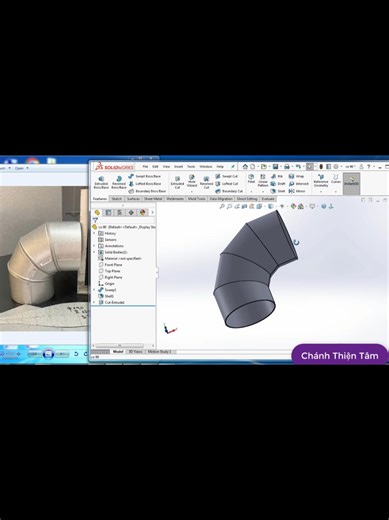Open the Help menu
Image resolution: width=389 pixels, height=520 pixels.
pyautogui.click(x=220, y=166)
